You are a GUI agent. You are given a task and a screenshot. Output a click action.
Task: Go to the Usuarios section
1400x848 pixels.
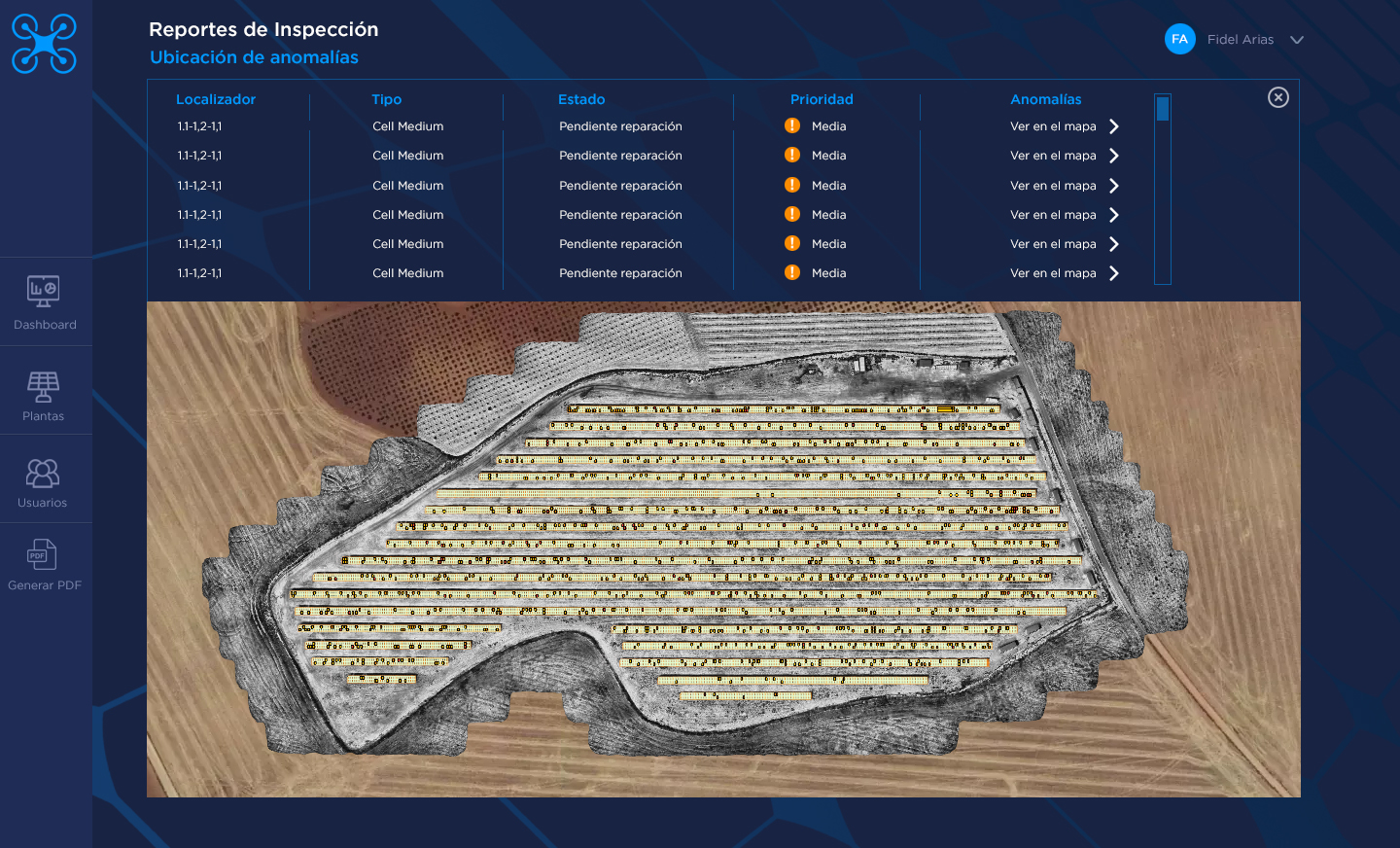pos(43,483)
